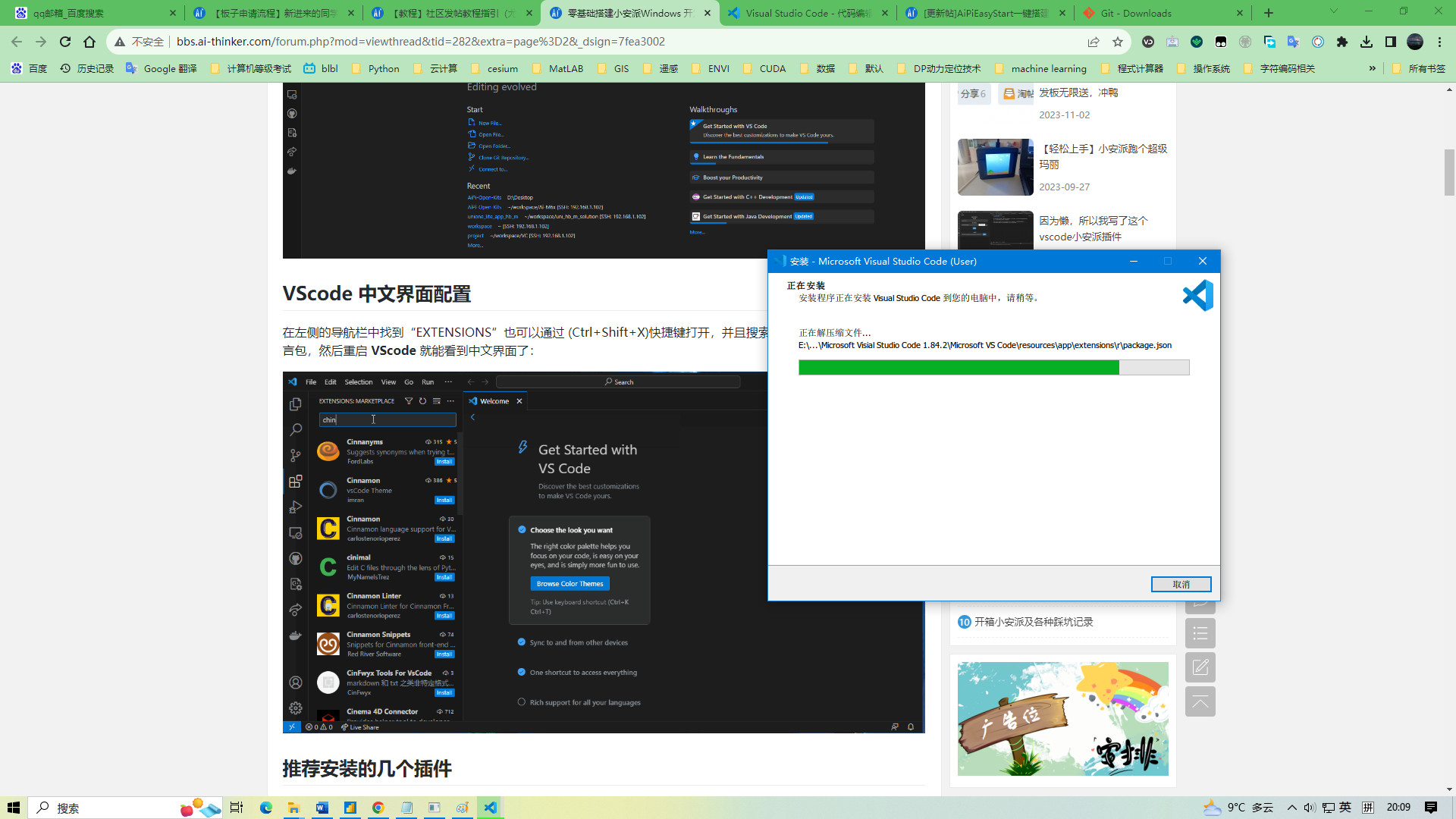
Task: Open a new browser tab
Action: tap(1269, 13)
